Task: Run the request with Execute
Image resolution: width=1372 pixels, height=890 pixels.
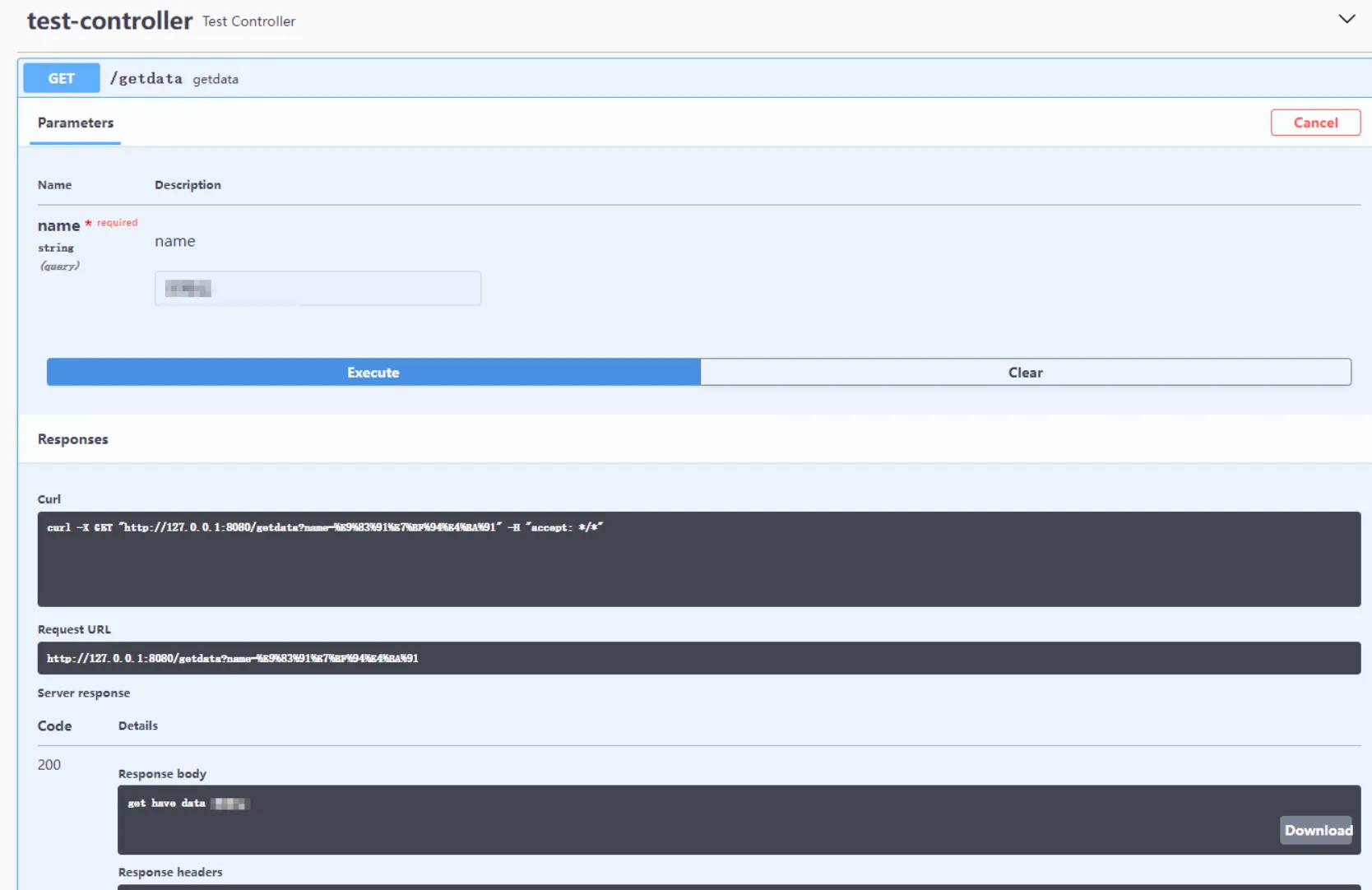Action: [373, 373]
